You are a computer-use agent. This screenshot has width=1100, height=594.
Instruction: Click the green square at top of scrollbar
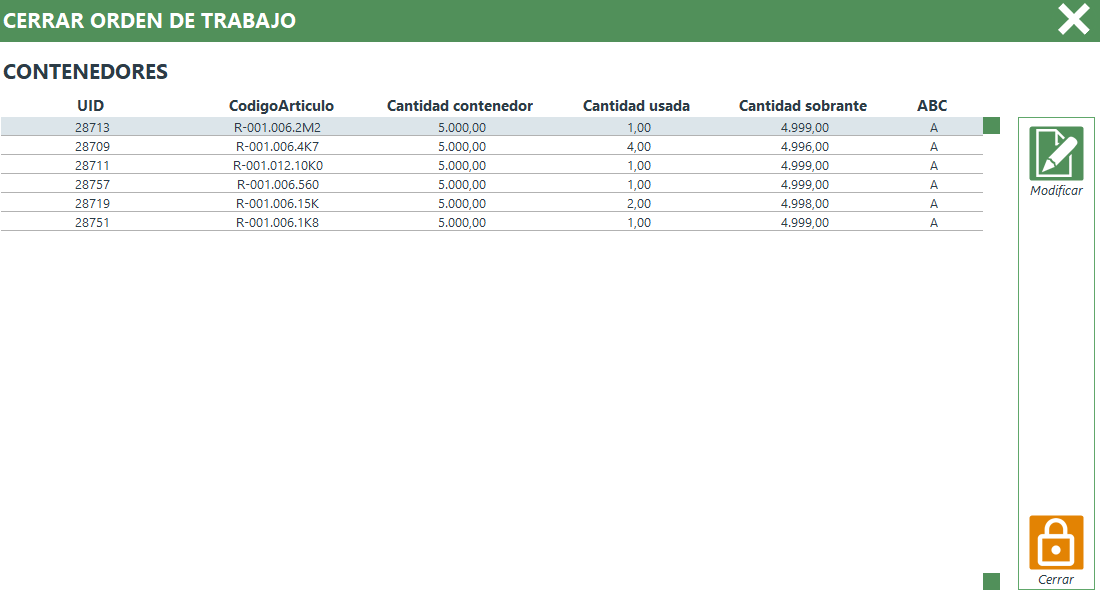991,126
